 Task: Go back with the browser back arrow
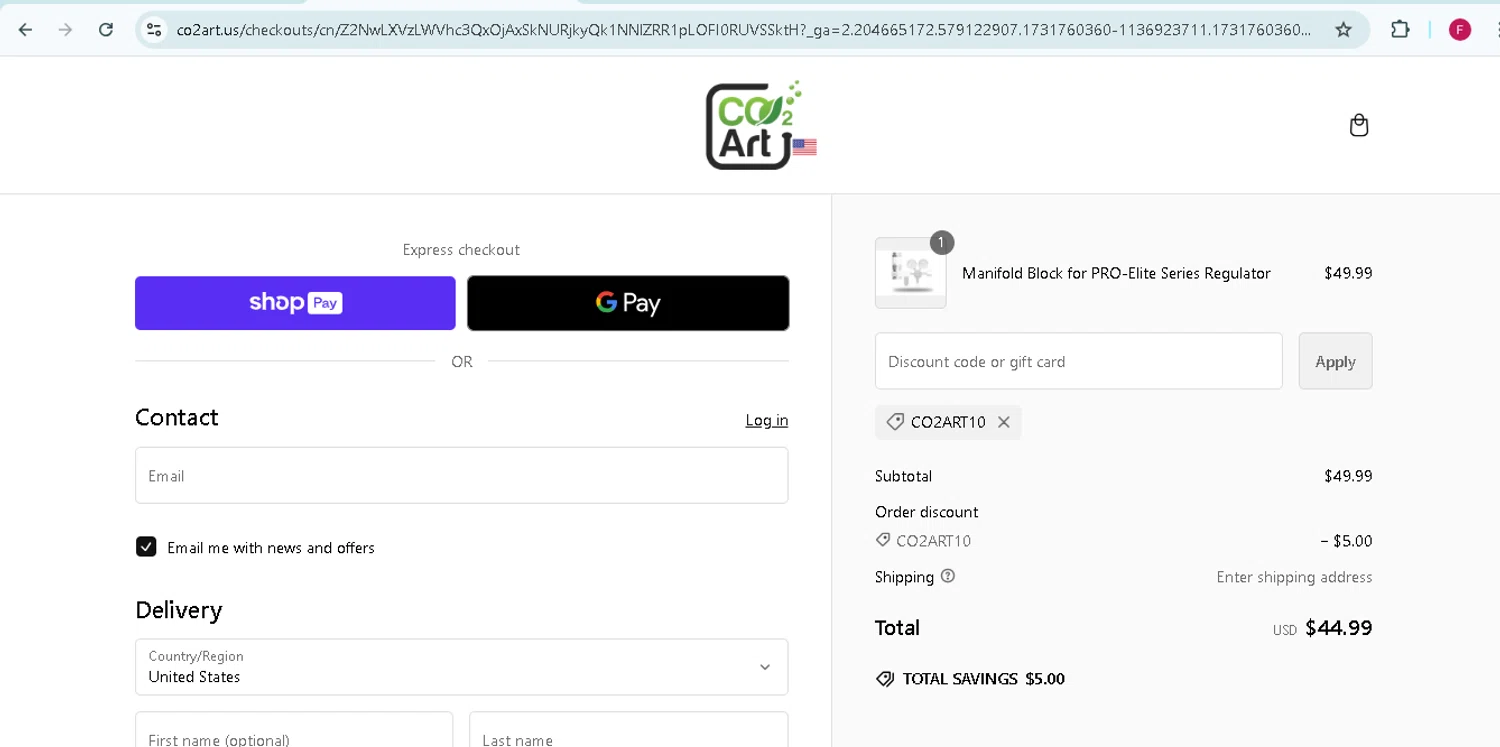(26, 30)
